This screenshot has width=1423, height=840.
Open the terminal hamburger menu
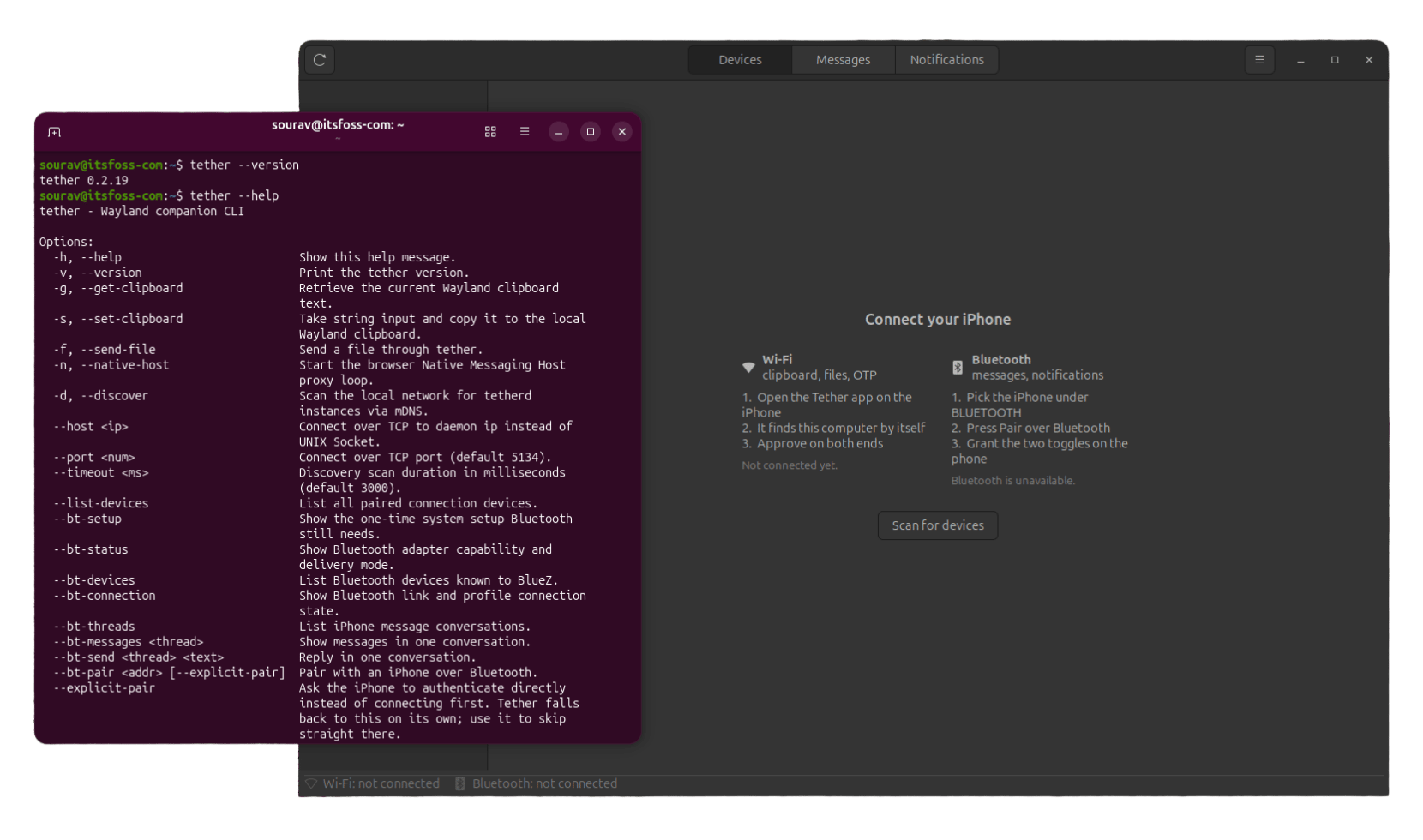[525, 132]
